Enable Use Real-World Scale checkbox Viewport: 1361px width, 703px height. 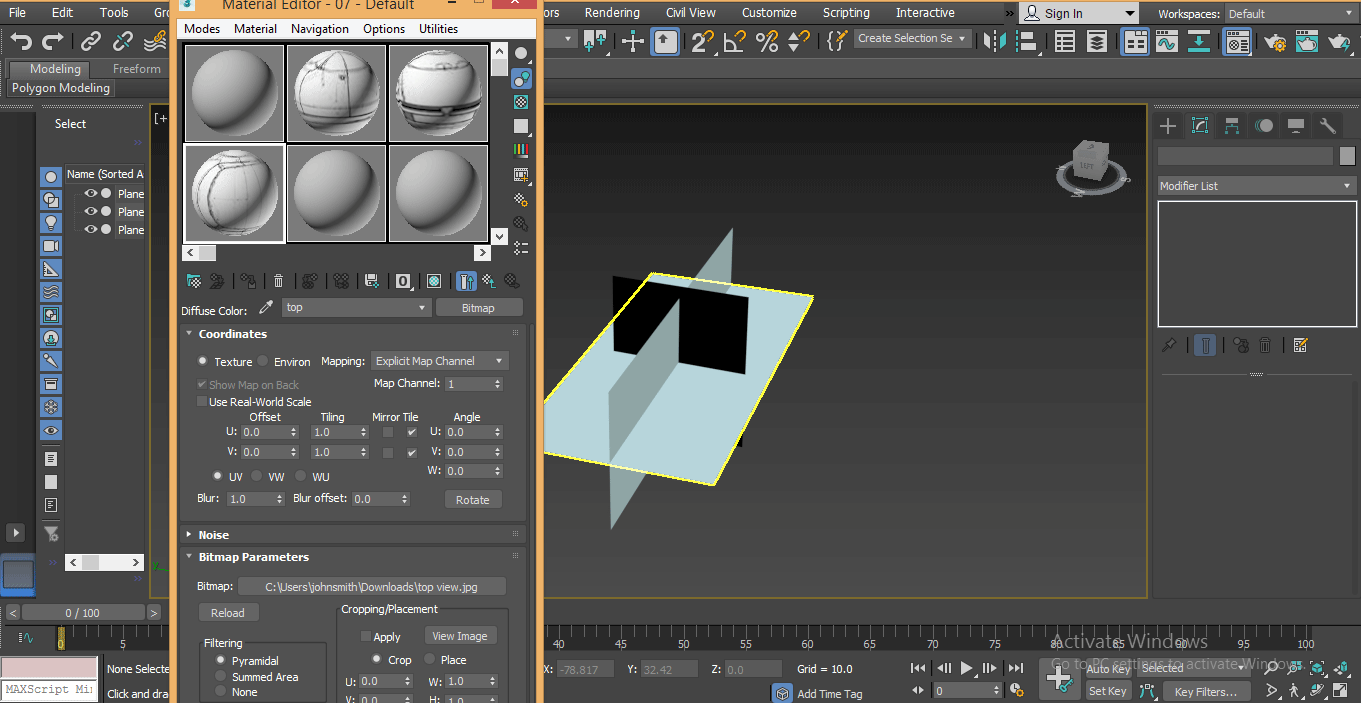click(x=202, y=402)
